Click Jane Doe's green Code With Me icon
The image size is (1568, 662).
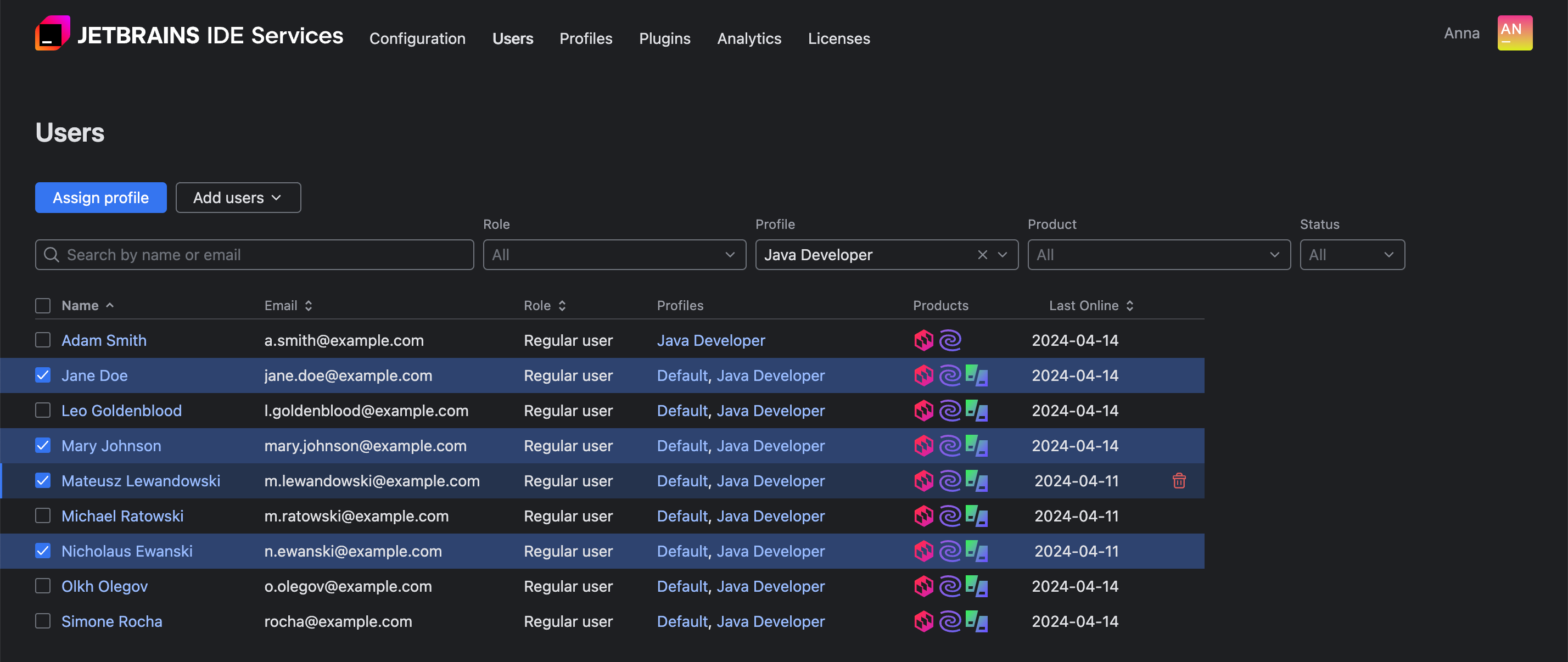pyautogui.click(x=976, y=375)
